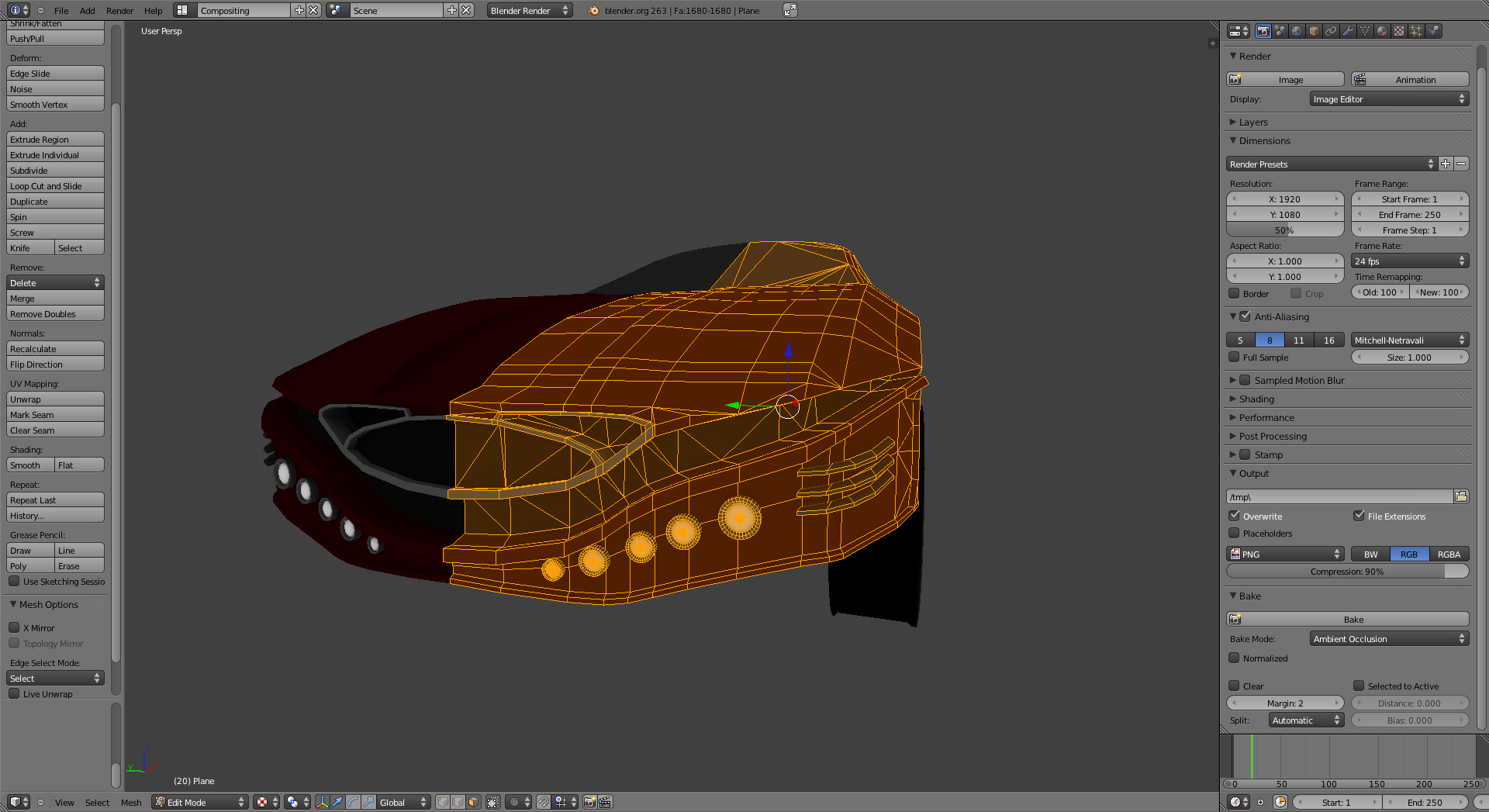The height and width of the screenshot is (812, 1489).
Task: Open the Mesh menu in viewport header
Action: [131, 802]
